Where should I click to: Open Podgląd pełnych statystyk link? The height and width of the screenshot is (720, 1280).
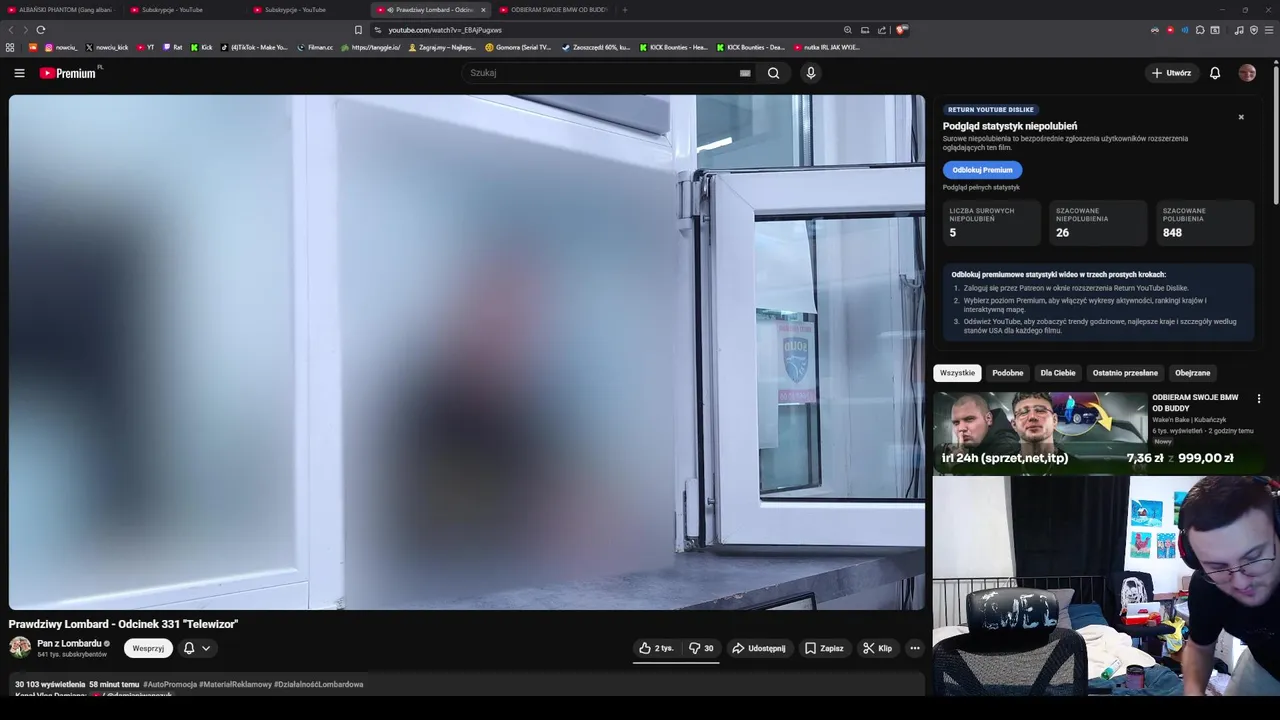981,187
